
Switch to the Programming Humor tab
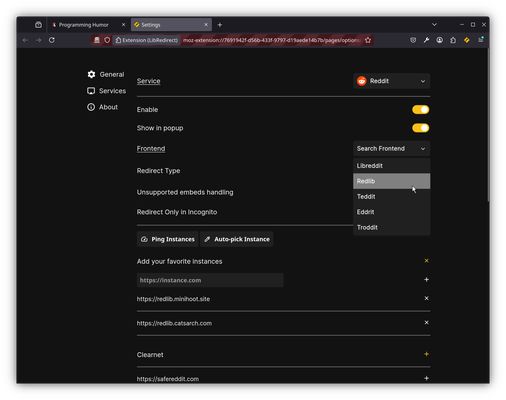pyautogui.click(x=83, y=25)
